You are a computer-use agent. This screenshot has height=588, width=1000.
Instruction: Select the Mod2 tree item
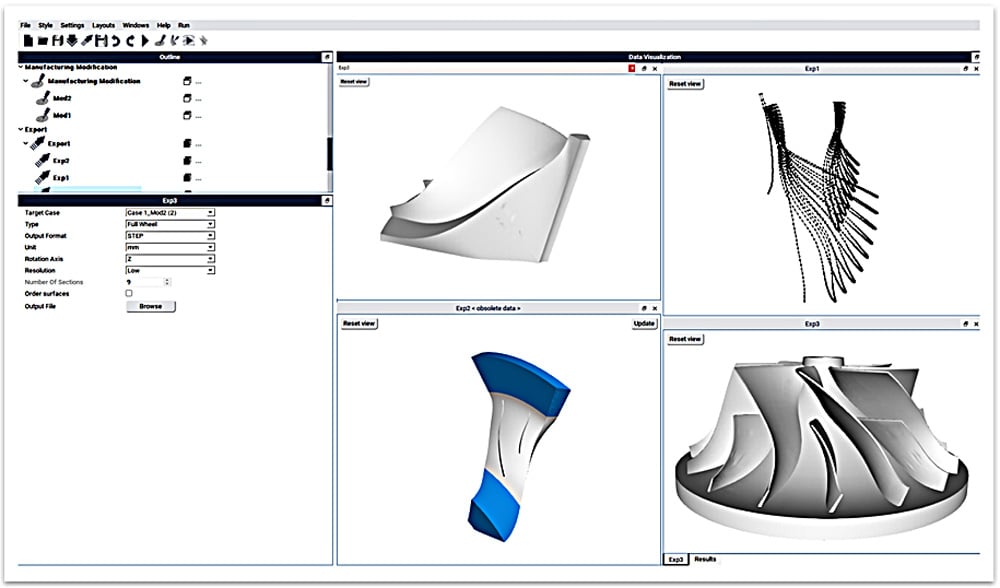[62, 98]
